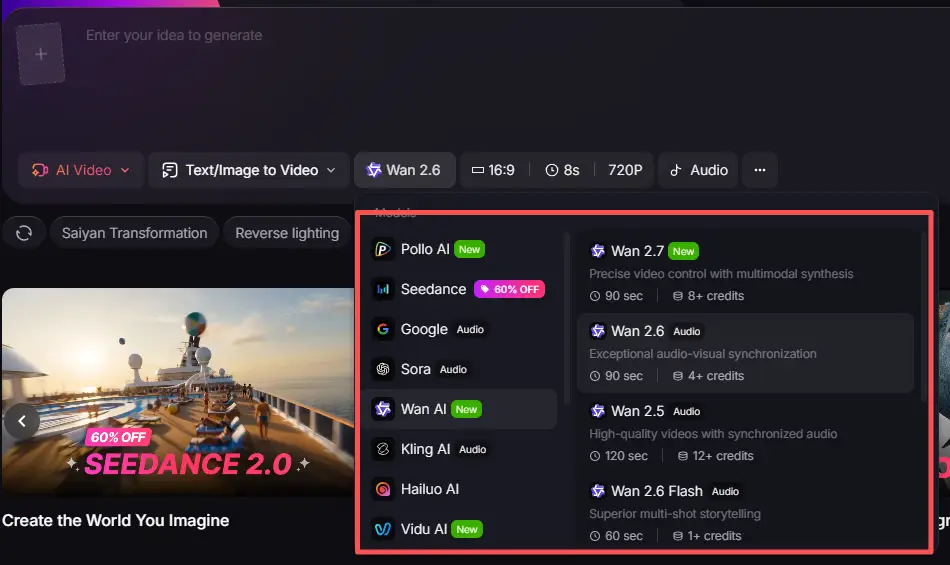The height and width of the screenshot is (565, 950).
Task: Click the Google logo icon
Action: point(383,329)
